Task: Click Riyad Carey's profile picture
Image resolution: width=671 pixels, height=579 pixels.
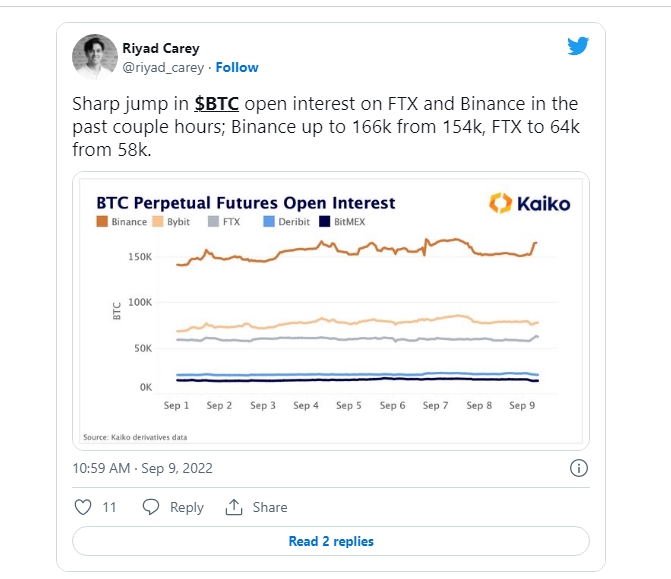Action: 95,57
